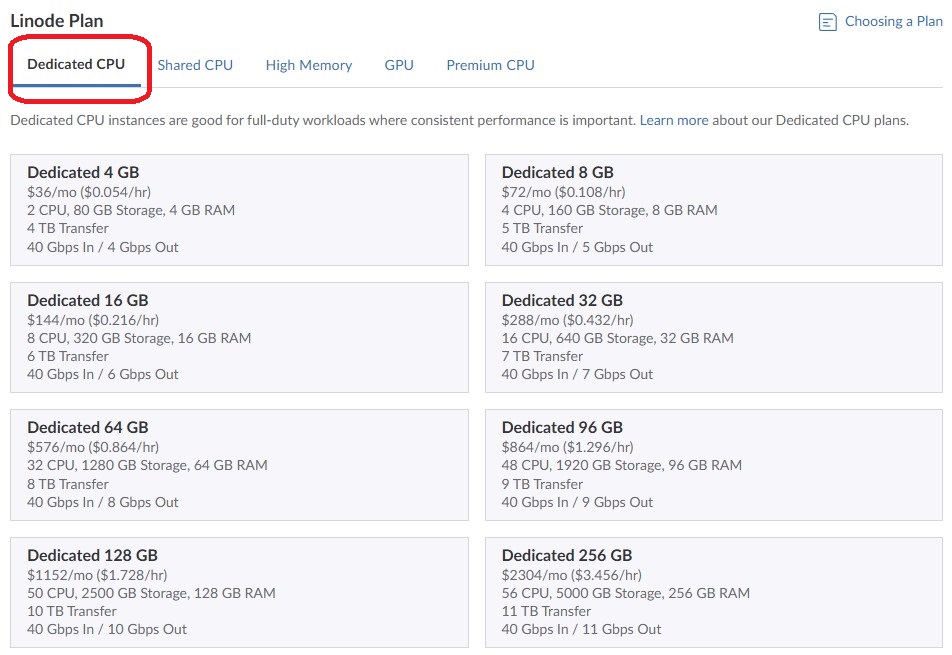Click '16 CPU, 640 GB Storage, 32 GB RAM'
The height and width of the screenshot is (655, 952).
(617, 338)
